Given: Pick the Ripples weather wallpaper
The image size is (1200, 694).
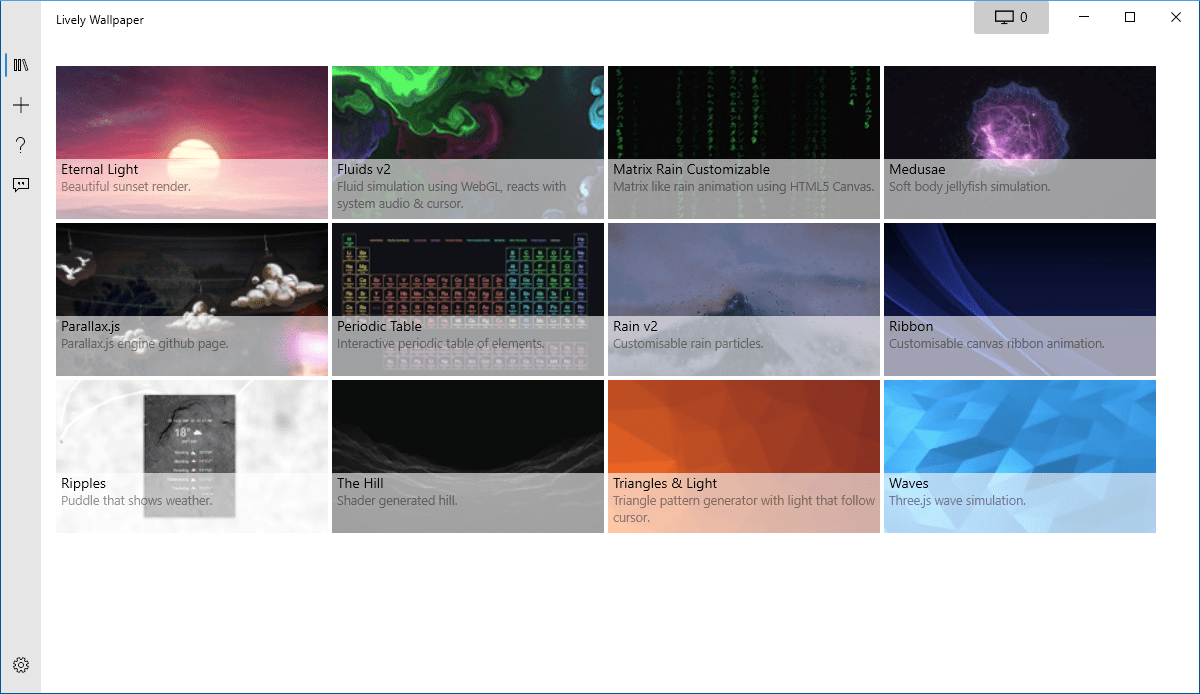Looking at the screenshot, I should click(192, 456).
